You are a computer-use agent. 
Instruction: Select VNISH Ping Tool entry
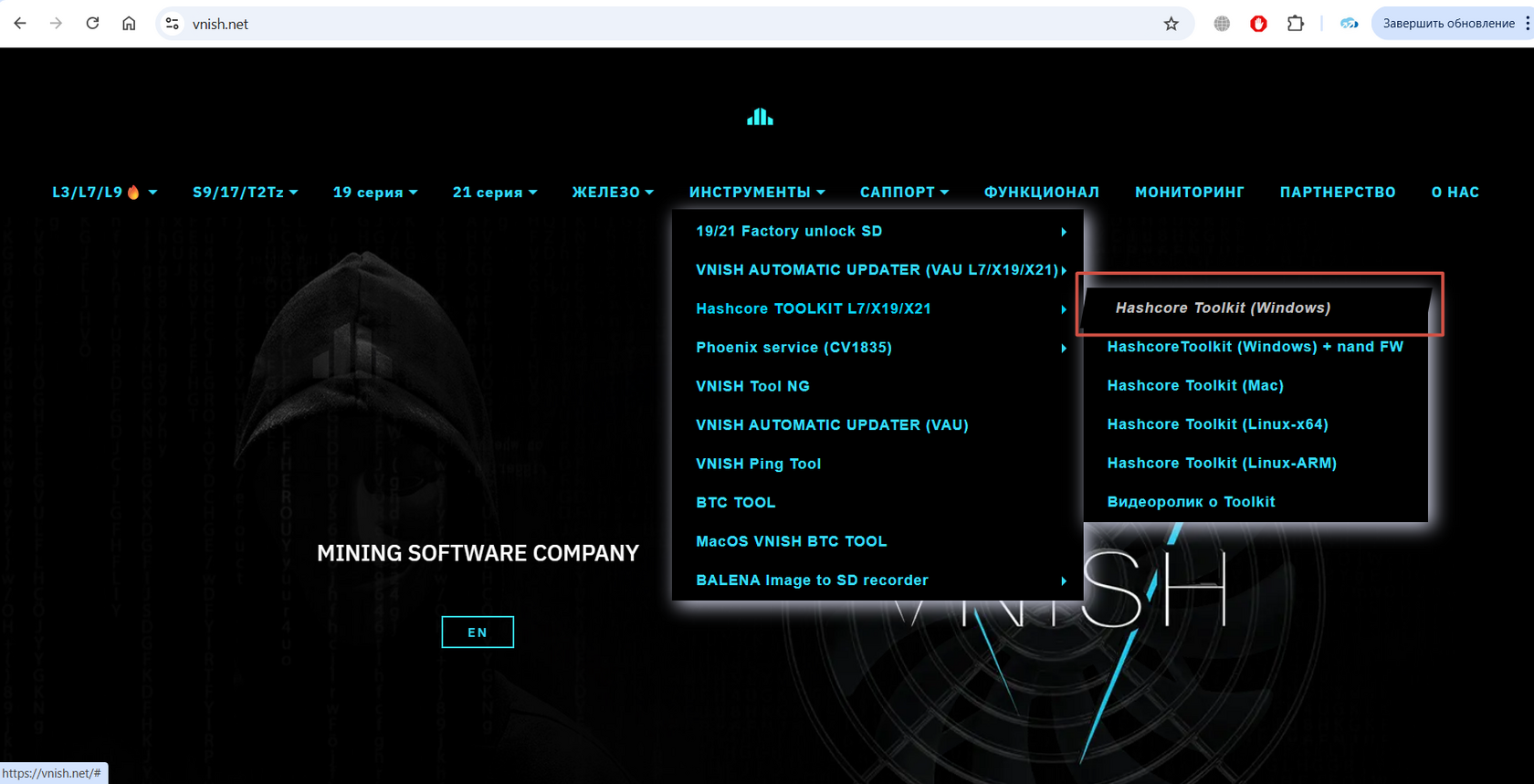click(x=877, y=465)
